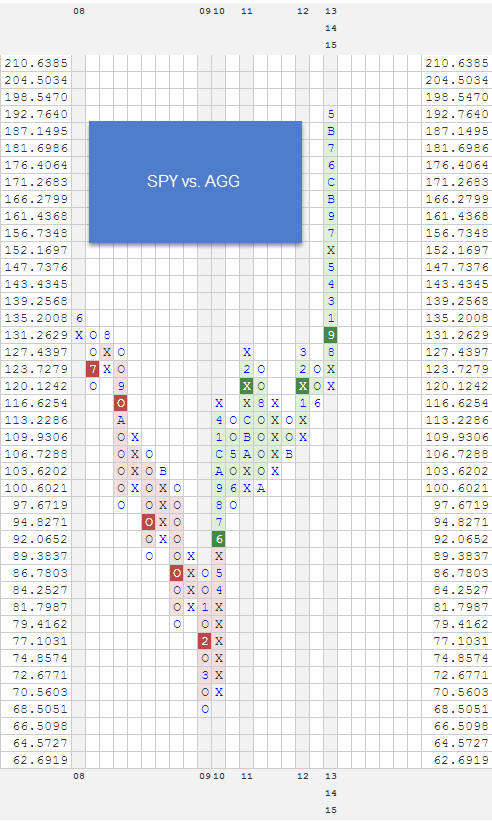
Task: Click the B at the 103.6202 row
Action: 163,471
